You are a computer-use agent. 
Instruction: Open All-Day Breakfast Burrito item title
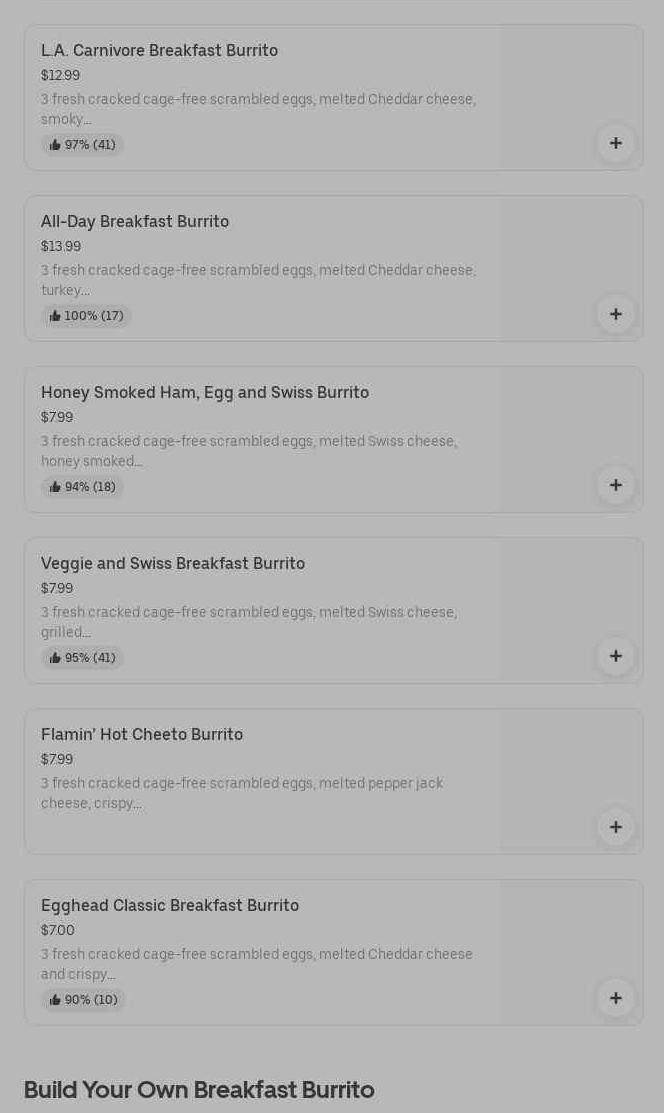(135, 221)
